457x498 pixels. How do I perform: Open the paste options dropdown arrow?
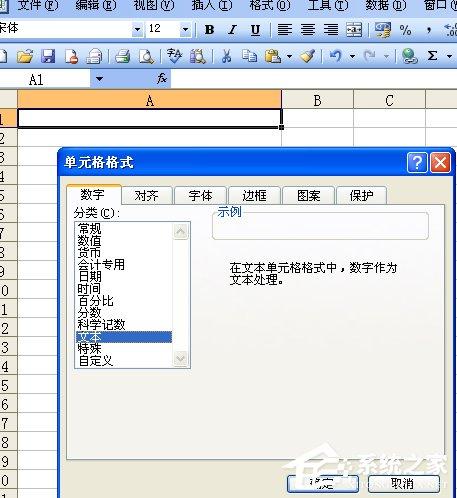[x=289, y=56]
